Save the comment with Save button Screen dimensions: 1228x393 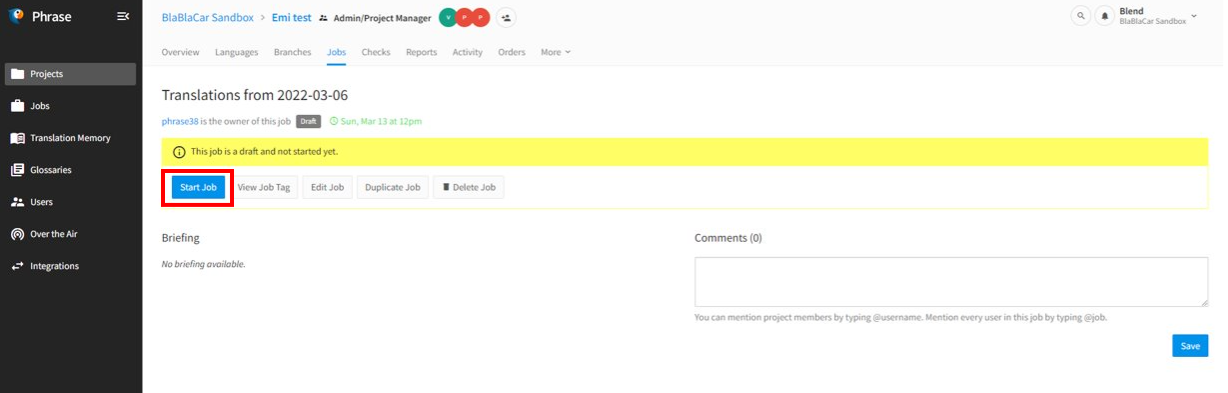1190,345
